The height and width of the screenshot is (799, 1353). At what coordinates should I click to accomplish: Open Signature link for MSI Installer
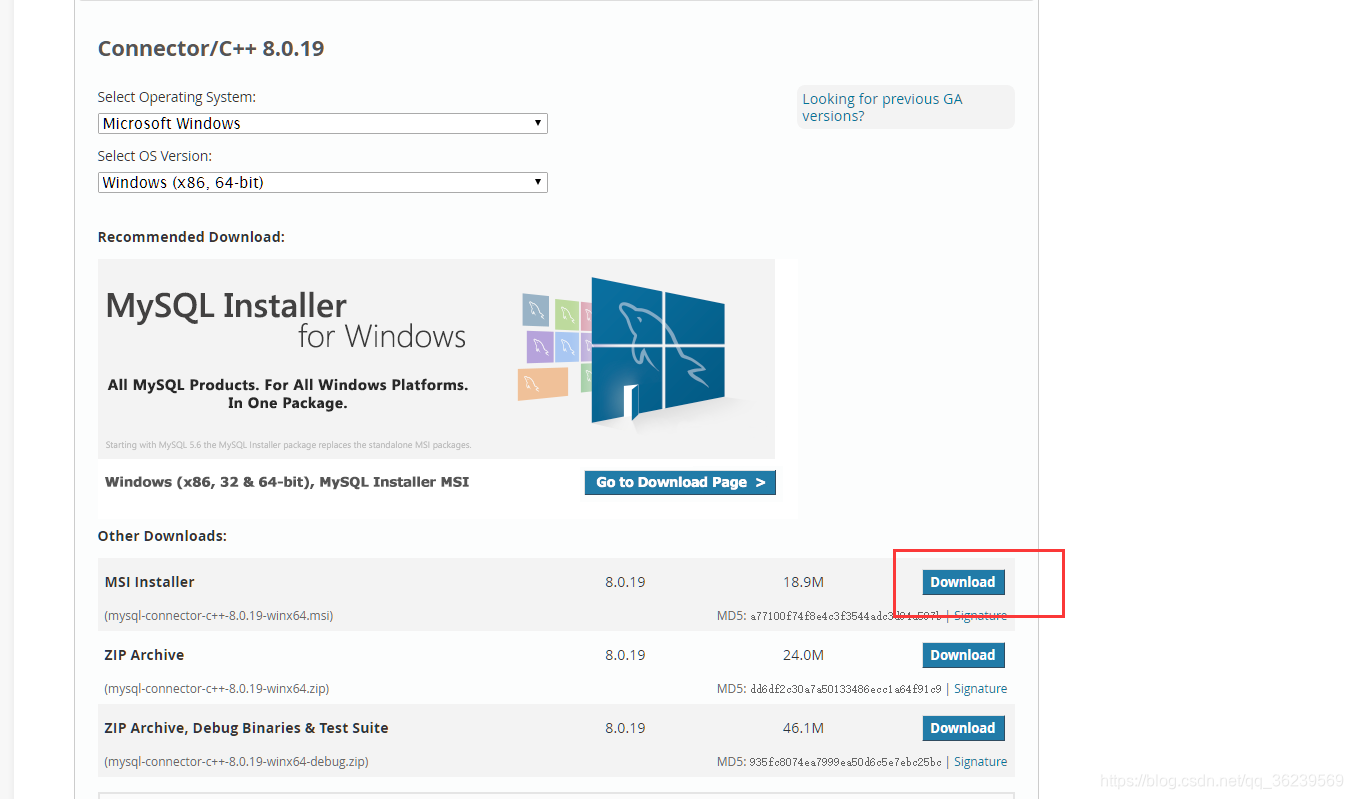980,616
